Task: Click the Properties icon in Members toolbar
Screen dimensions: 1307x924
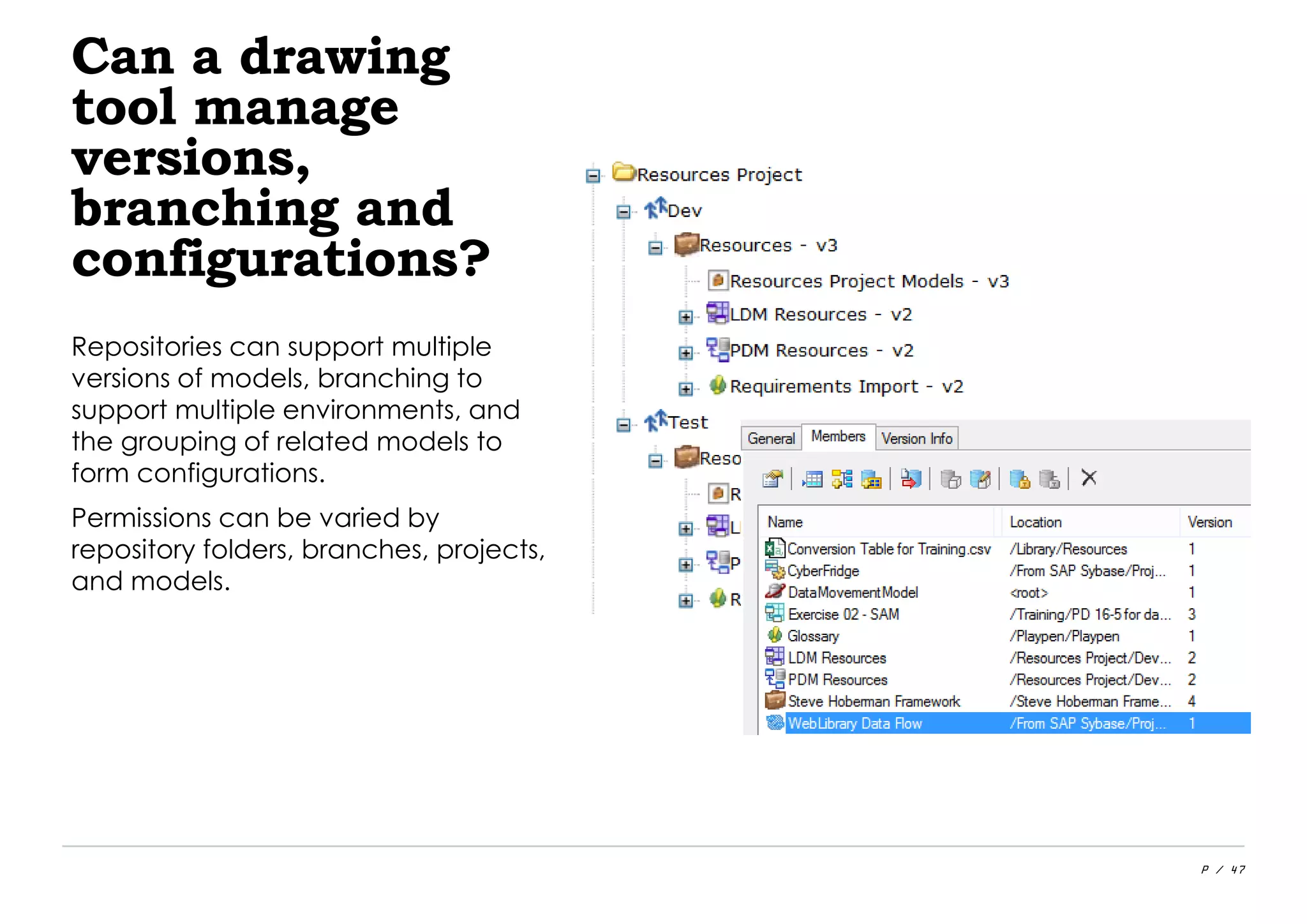Action: pyautogui.click(x=772, y=479)
